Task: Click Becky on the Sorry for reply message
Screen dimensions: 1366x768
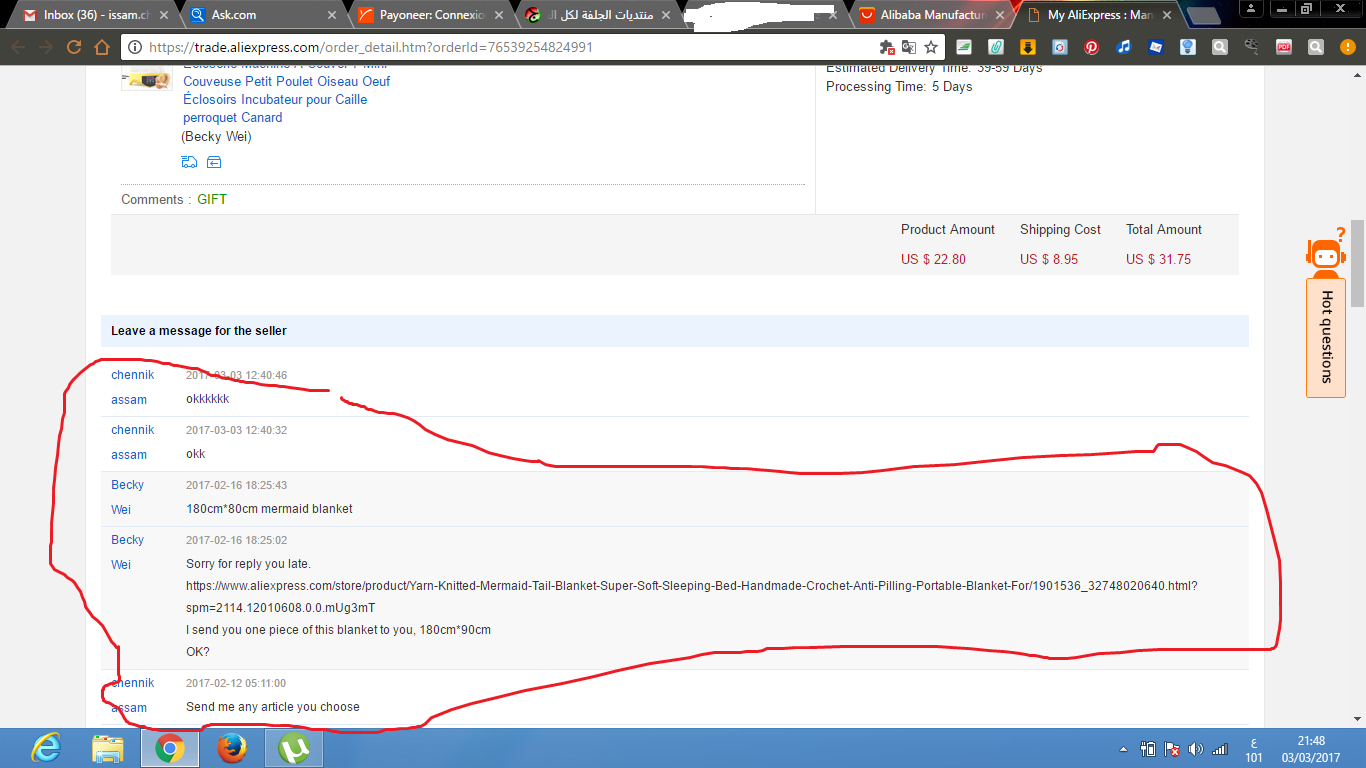Action: (127, 540)
